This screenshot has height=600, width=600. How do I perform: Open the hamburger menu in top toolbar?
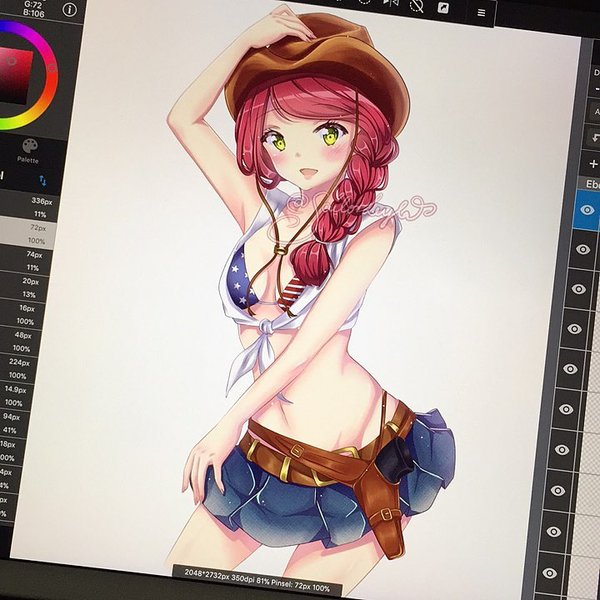tap(481, 13)
